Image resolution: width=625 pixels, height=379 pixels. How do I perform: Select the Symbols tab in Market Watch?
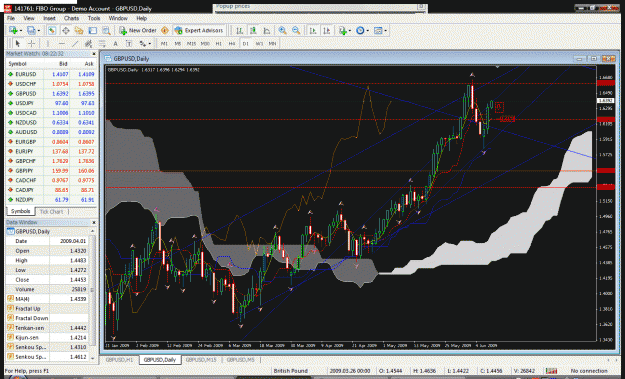(x=20, y=212)
